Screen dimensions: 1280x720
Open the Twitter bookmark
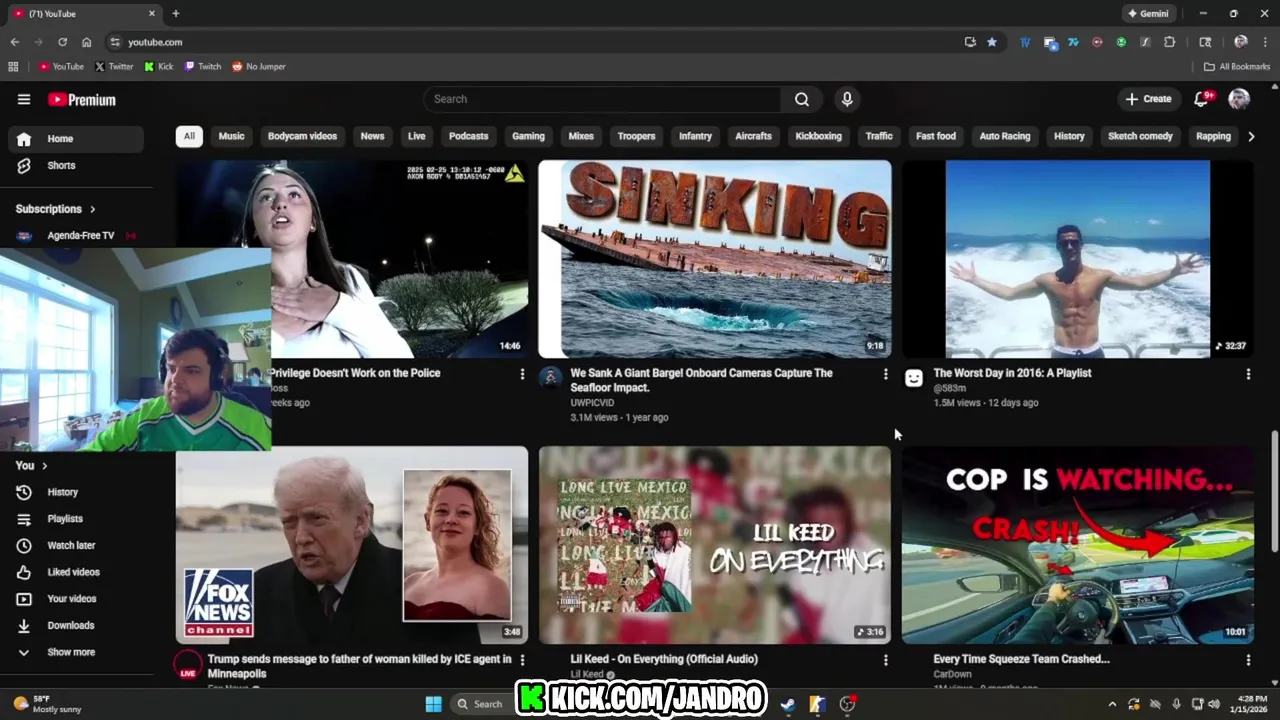pyautogui.click(x=114, y=67)
